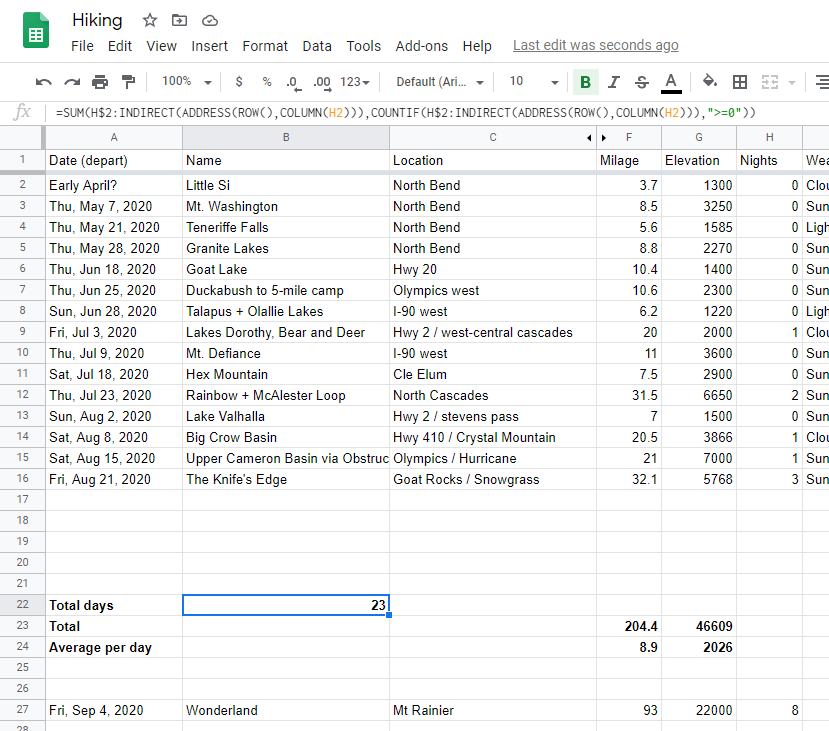Viewport: 829px width, 731px height.
Task: Click the 'Last edit was seconds ago' link
Action: [595, 45]
